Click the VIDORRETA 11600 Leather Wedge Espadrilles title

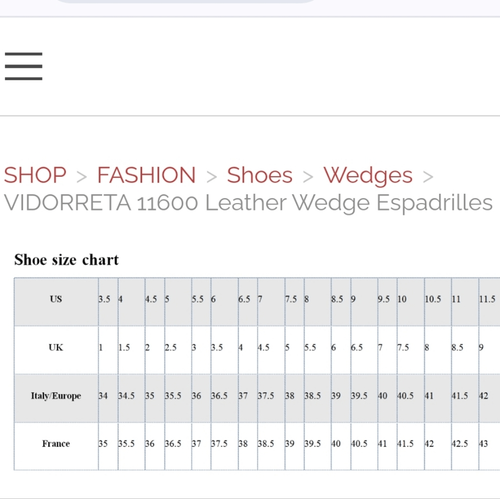pyautogui.click(x=248, y=203)
